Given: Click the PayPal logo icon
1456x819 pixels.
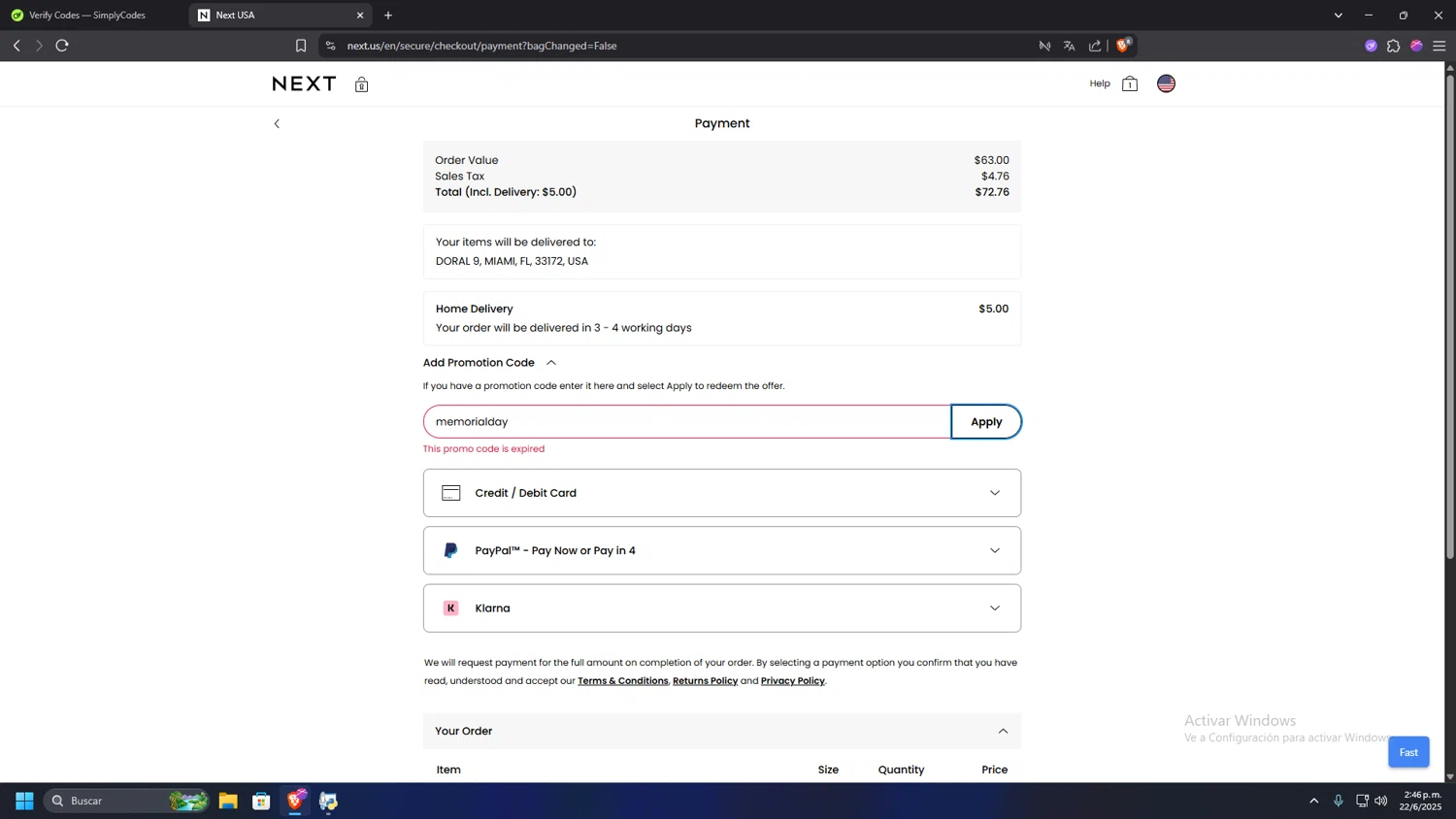Looking at the screenshot, I should point(450,550).
